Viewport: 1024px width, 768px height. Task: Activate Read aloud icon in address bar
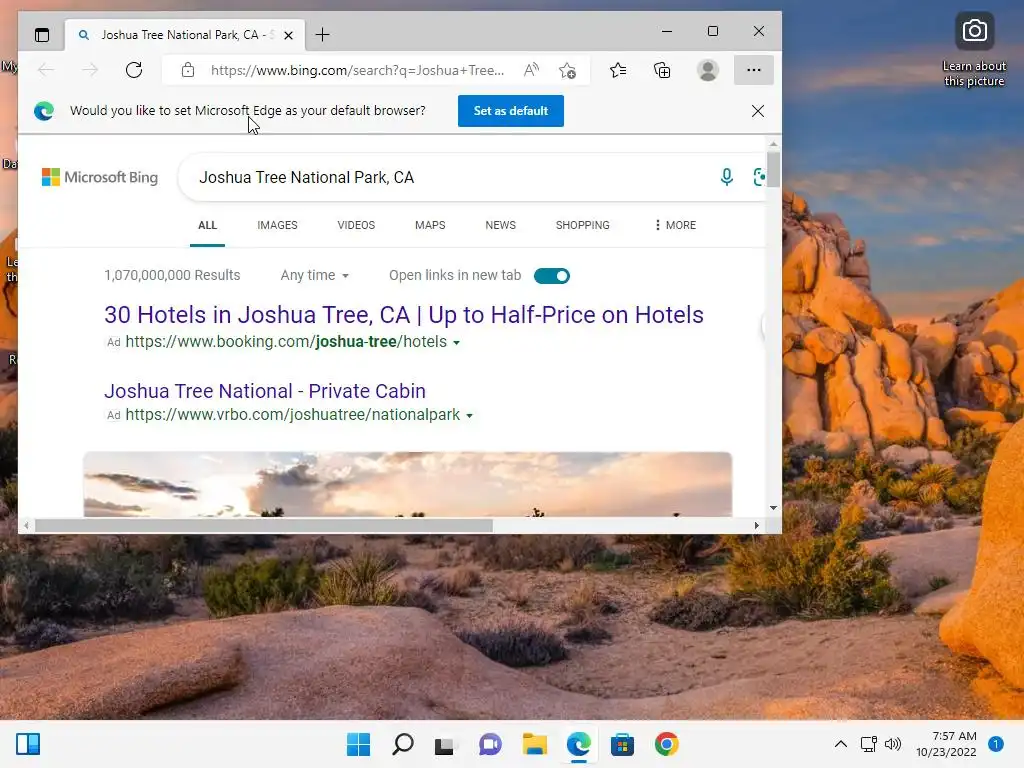click(x=532, y=70)
